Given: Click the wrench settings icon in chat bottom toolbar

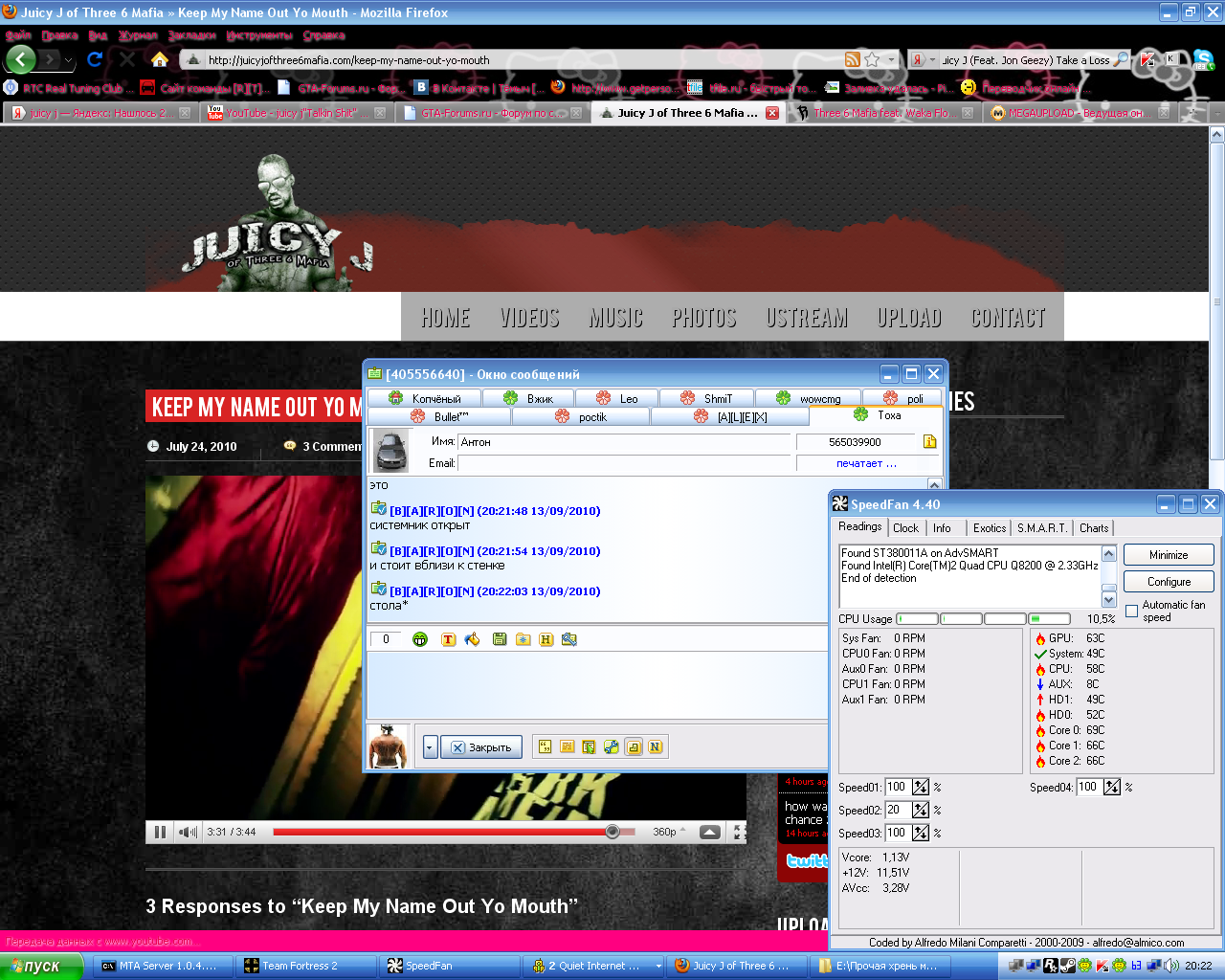Looking at the screenshot, I should 612,746.
